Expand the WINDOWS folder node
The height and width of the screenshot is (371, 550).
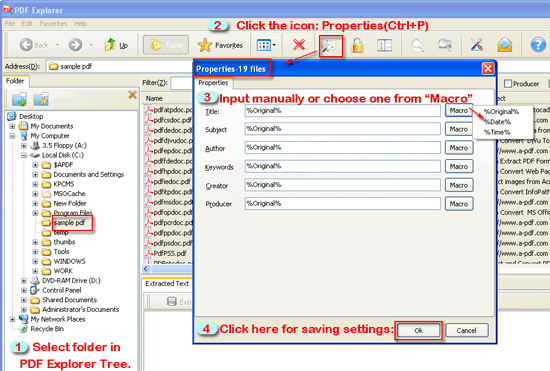pyautogui.click(x=35, y=261)
